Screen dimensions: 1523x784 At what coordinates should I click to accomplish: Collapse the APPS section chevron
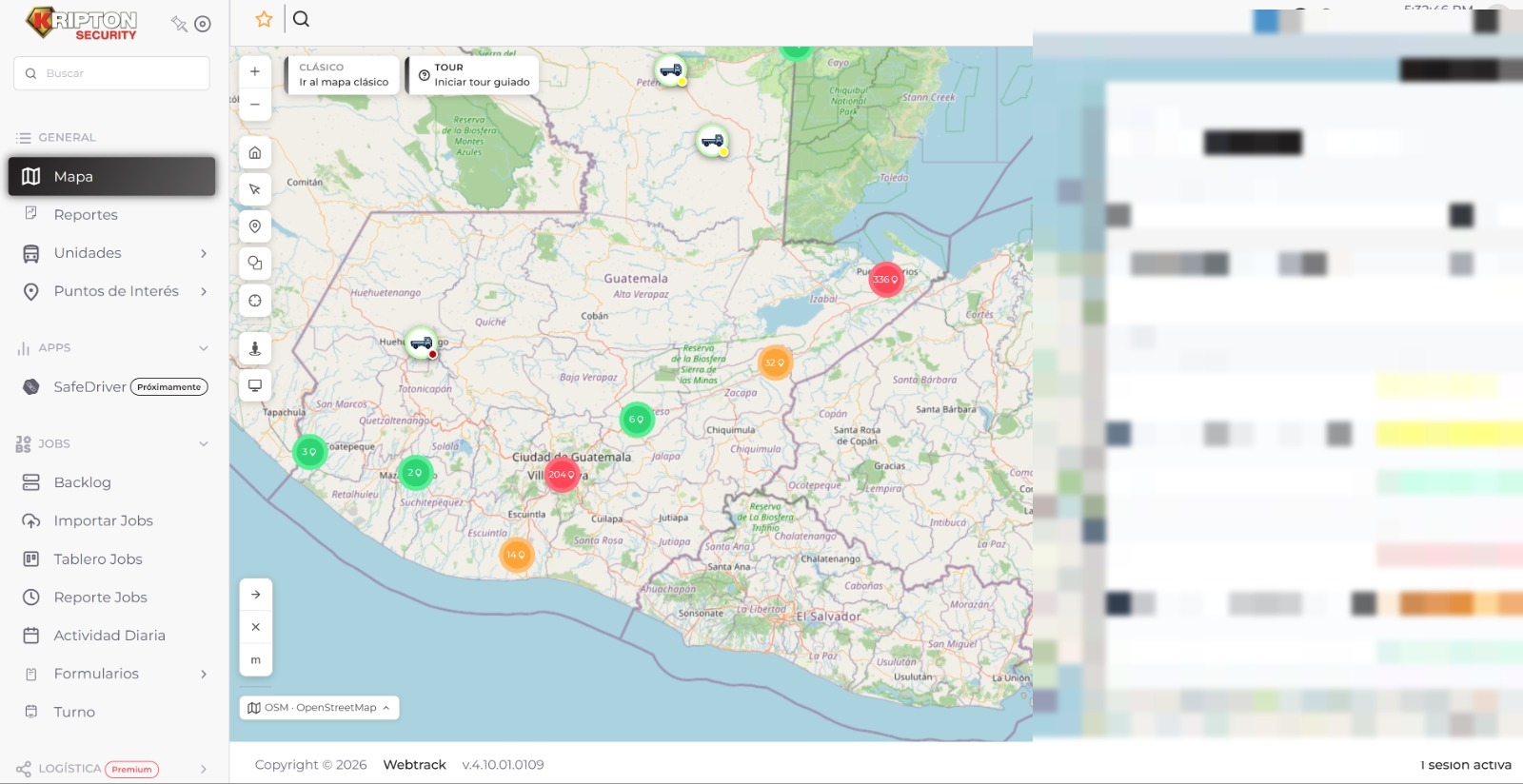tap(204, 348)
